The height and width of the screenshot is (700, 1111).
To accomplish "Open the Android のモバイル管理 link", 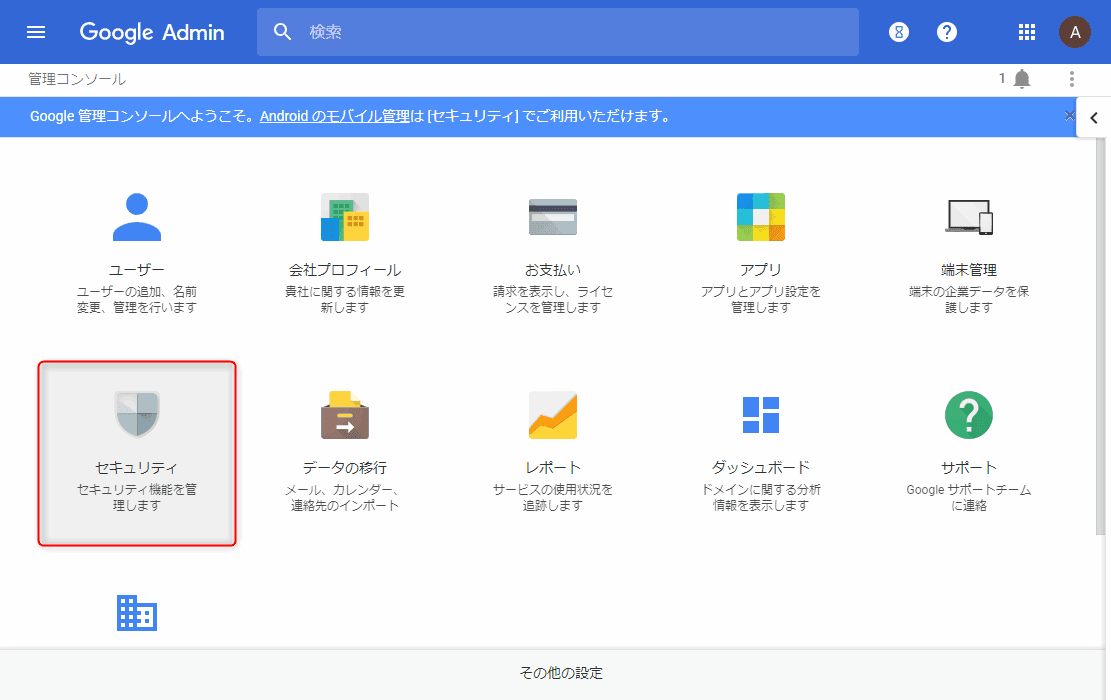I will tap(334, 116).
